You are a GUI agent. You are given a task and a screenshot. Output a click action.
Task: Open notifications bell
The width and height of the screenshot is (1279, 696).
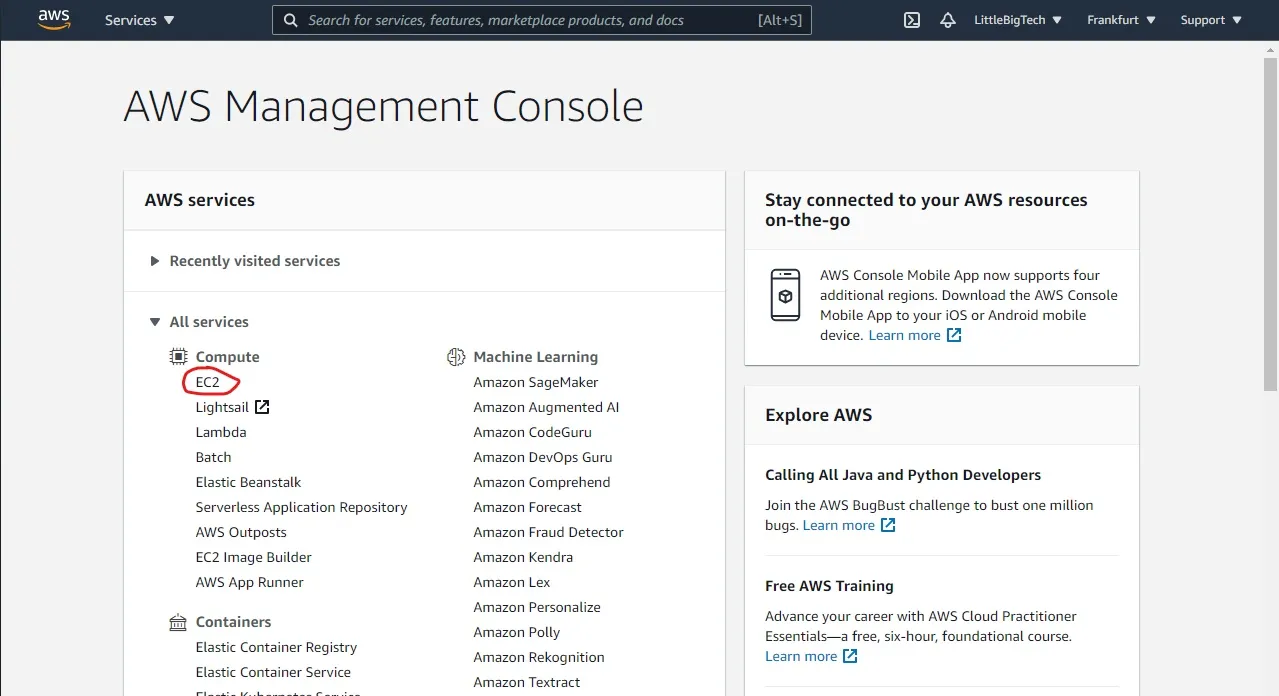pos(948,20)
